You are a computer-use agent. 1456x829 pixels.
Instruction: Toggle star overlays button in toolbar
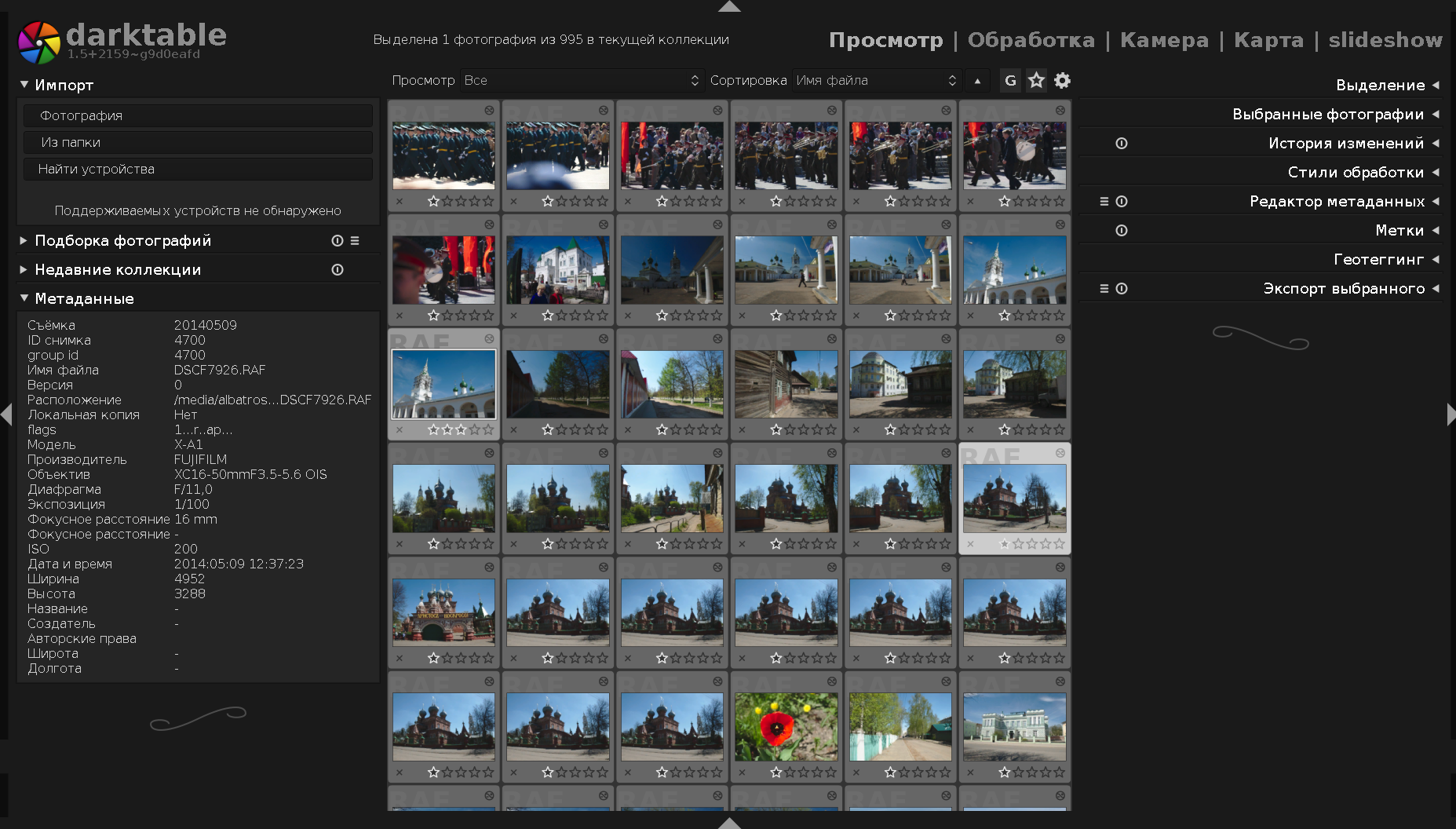click(1036, 81)
